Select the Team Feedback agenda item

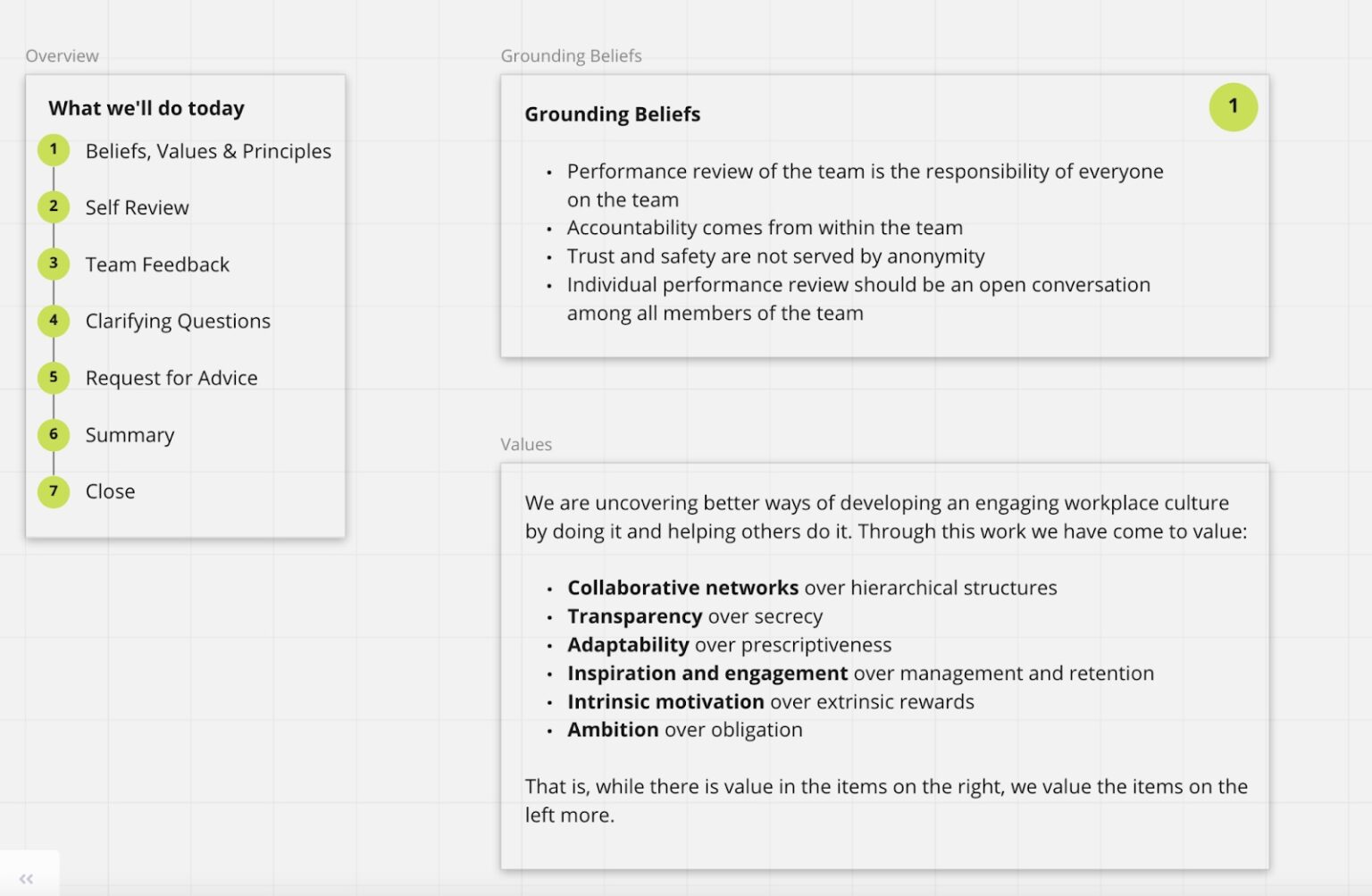point(157,264)
